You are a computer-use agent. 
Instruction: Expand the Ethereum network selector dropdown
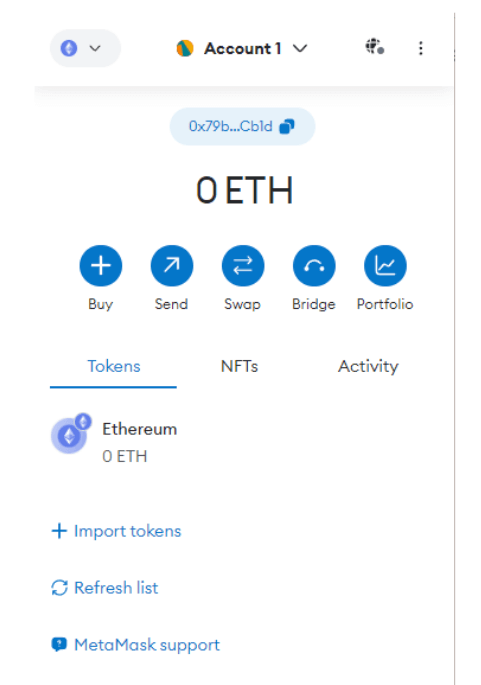pos(85,48)
